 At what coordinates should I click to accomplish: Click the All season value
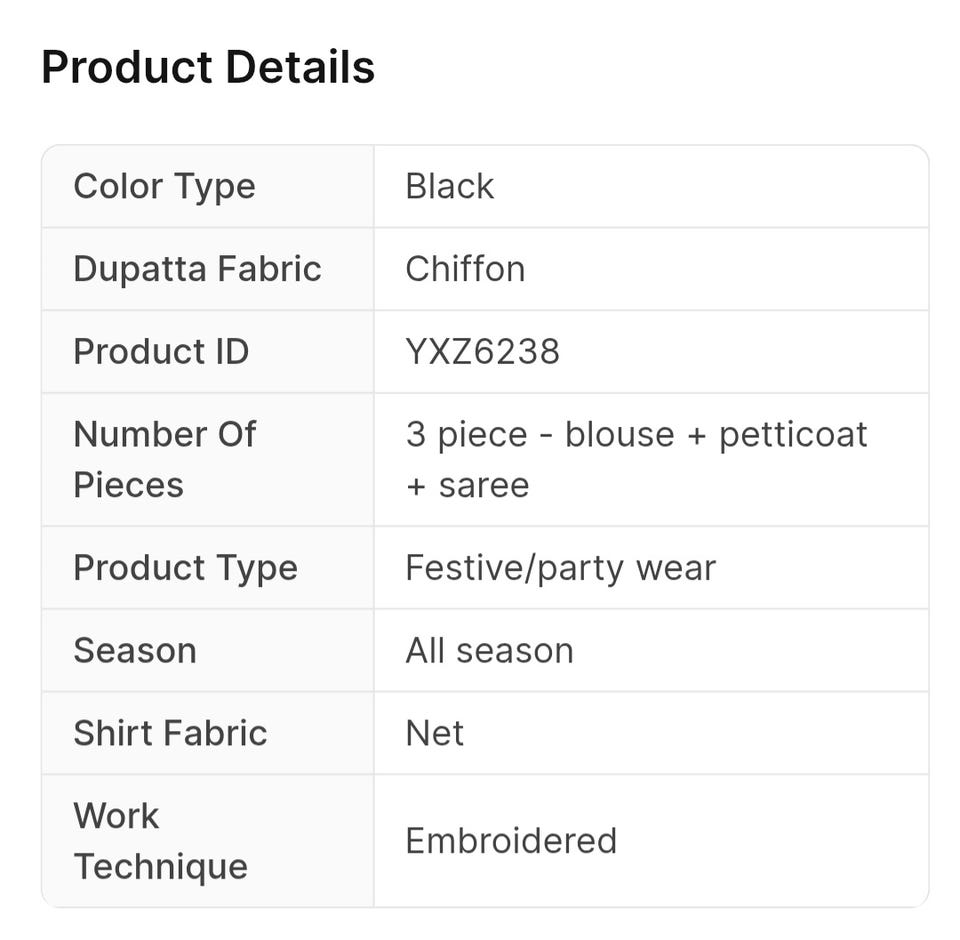pyautogui.click(x=489, y=651)
